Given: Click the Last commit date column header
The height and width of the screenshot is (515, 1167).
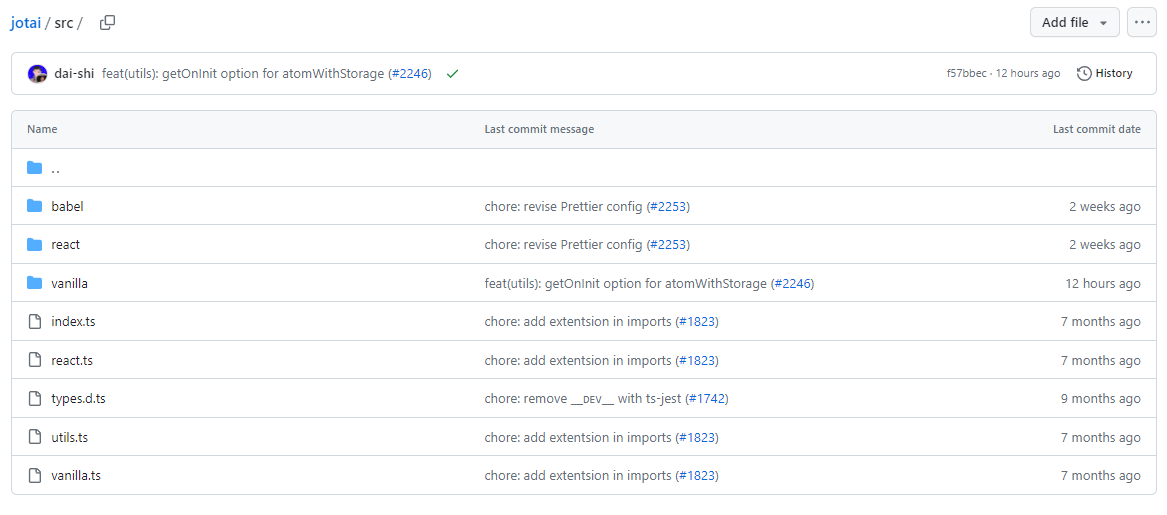Looking at the screenshot, I should pos(1096,129).
